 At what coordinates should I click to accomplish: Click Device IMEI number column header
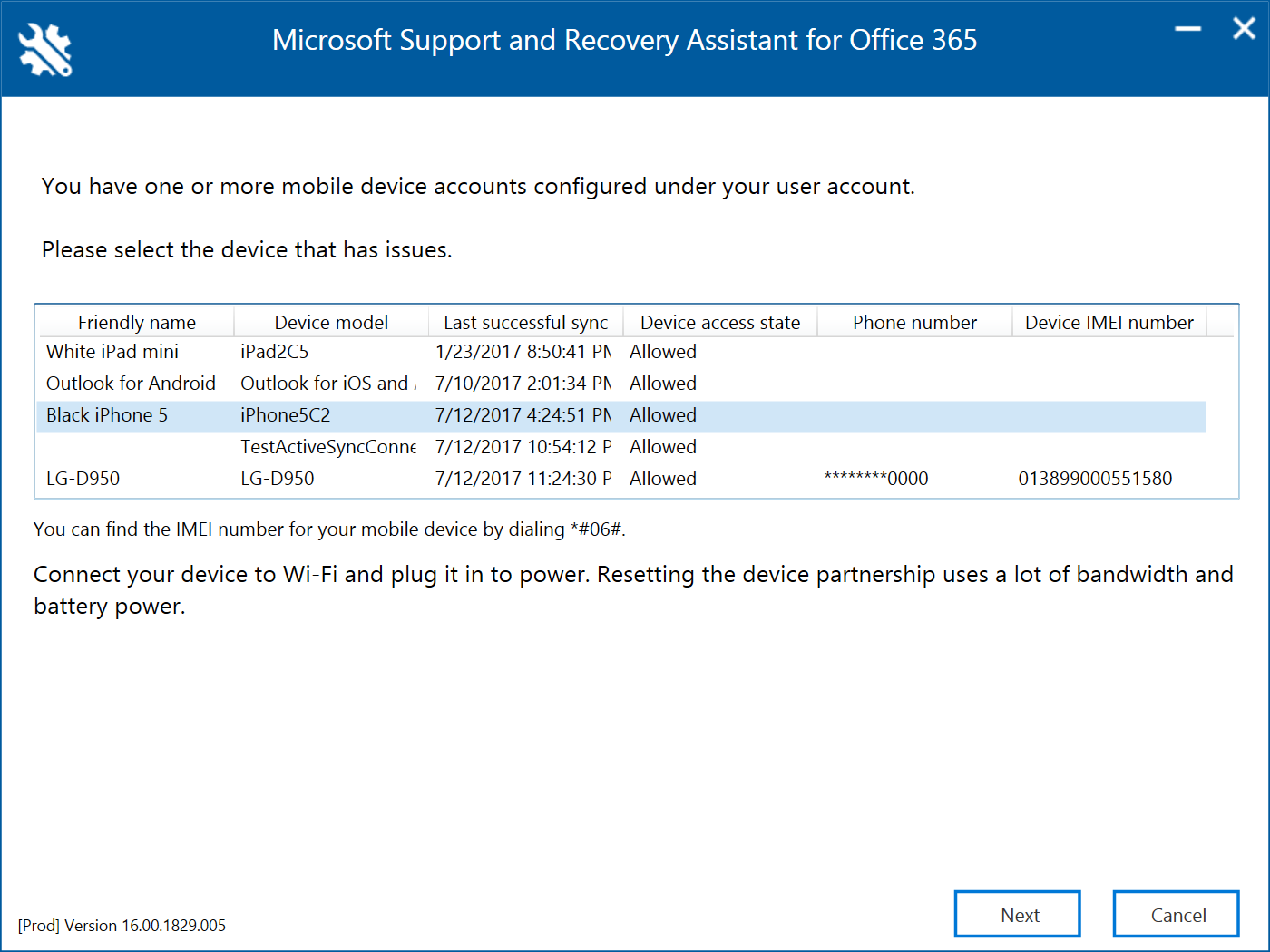coord(1109,323)
